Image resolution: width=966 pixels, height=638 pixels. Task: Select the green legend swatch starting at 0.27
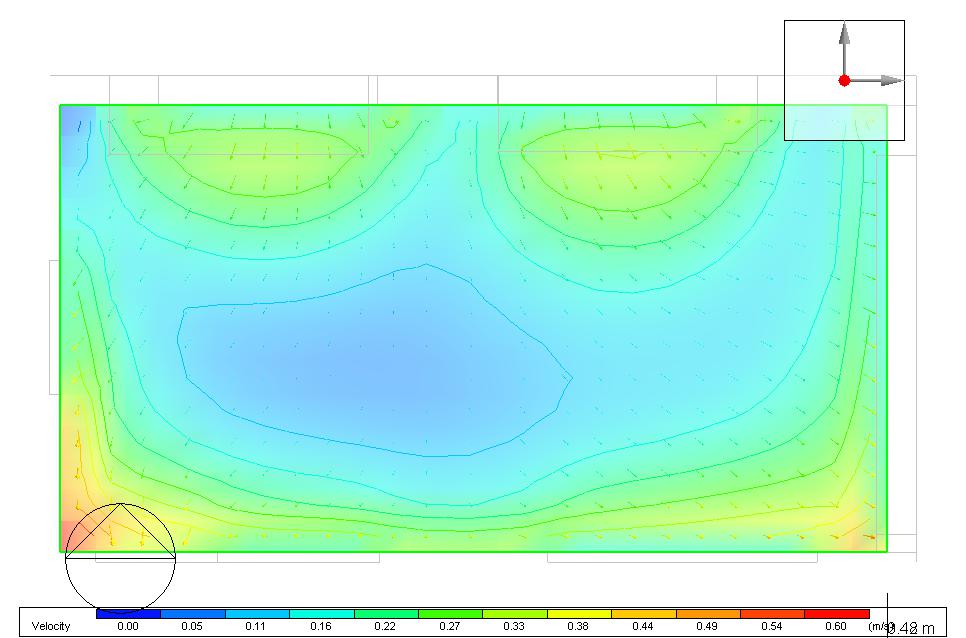pyautogui.click(x=450, y=614)
